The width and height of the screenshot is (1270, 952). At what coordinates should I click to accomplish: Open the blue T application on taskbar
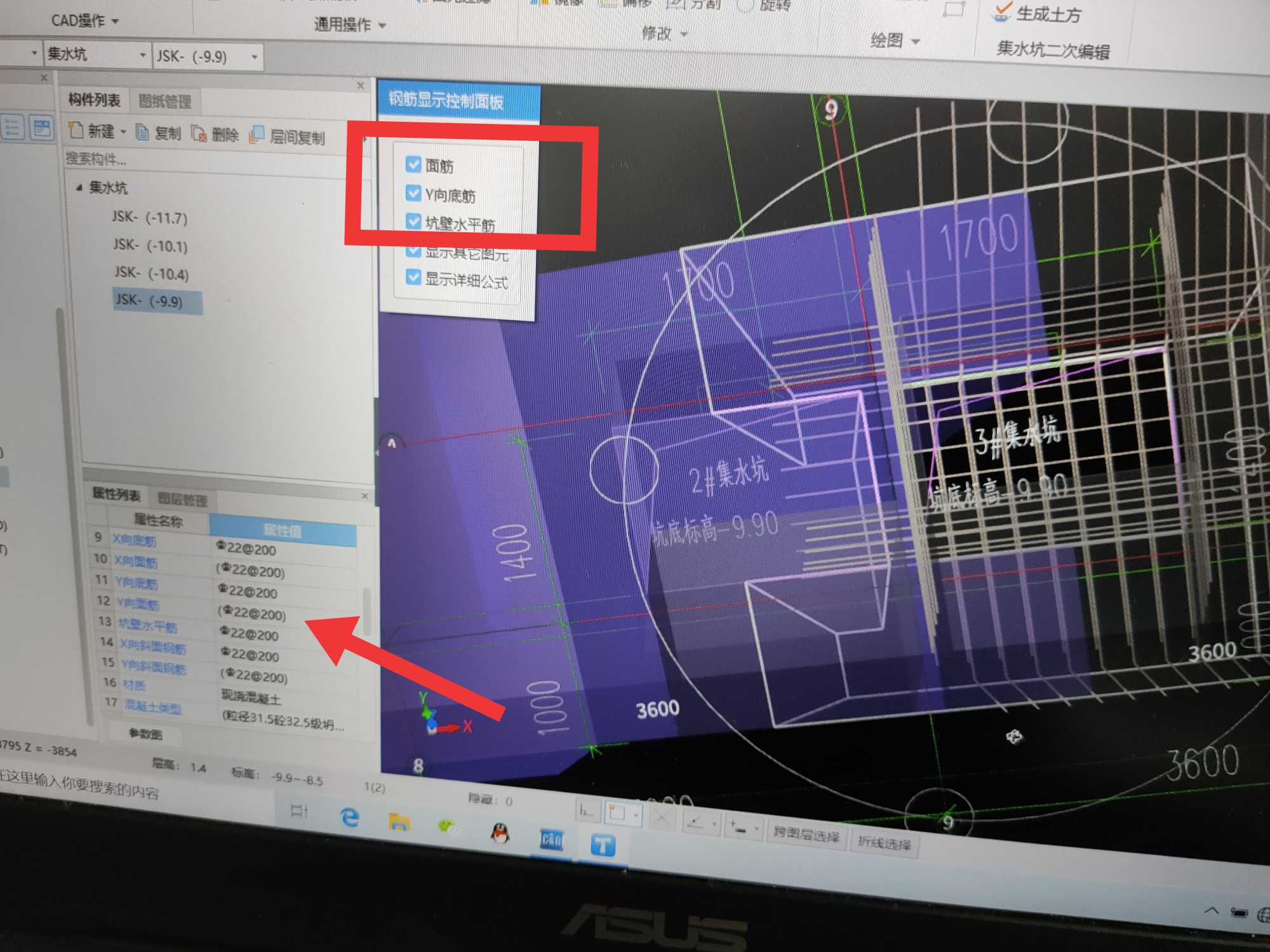coord(603,845)
